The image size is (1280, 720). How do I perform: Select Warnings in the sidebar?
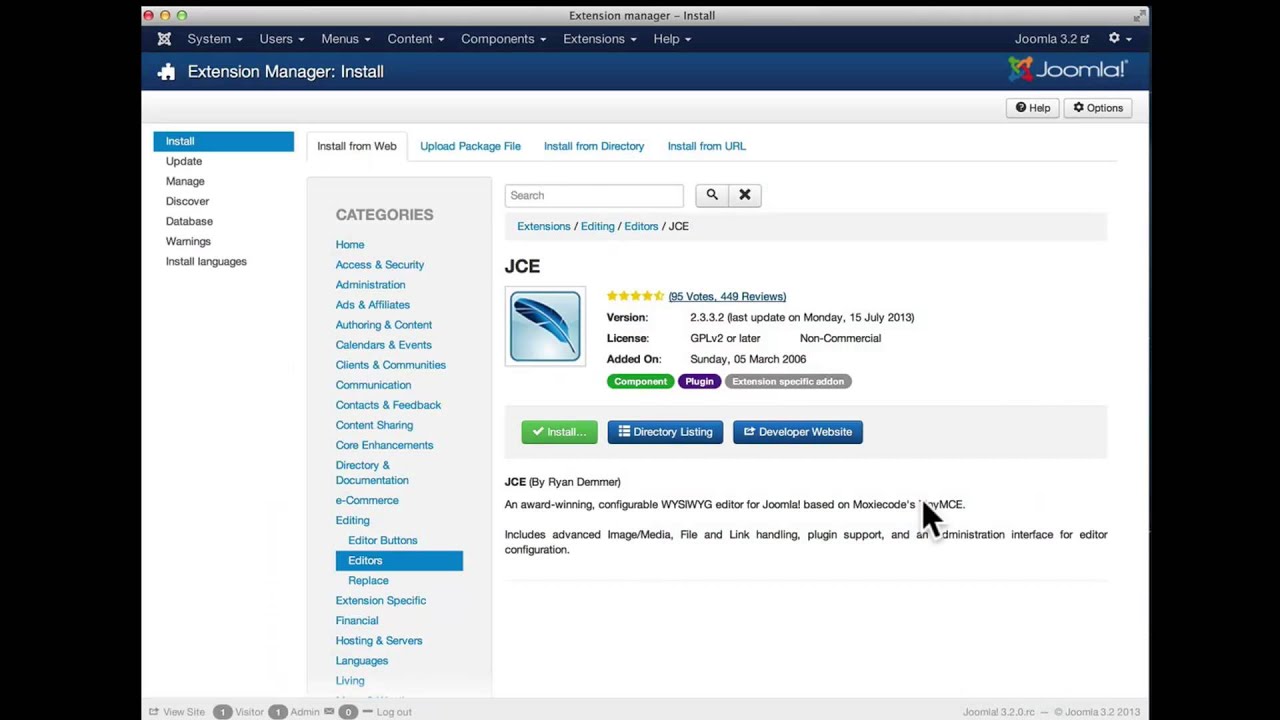188,241
